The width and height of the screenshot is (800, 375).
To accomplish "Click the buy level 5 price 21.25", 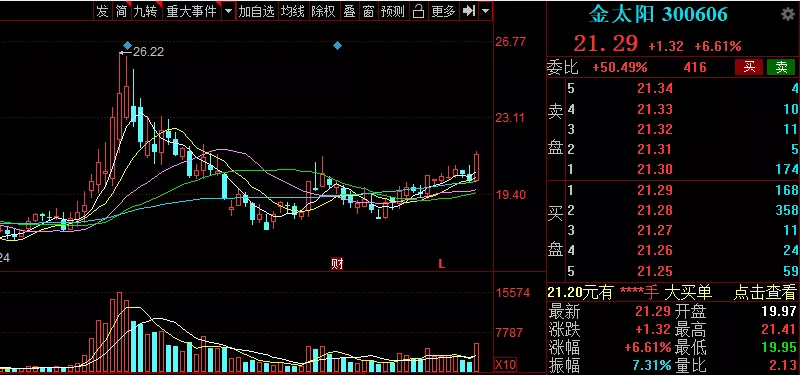I will tap(655, 271).
